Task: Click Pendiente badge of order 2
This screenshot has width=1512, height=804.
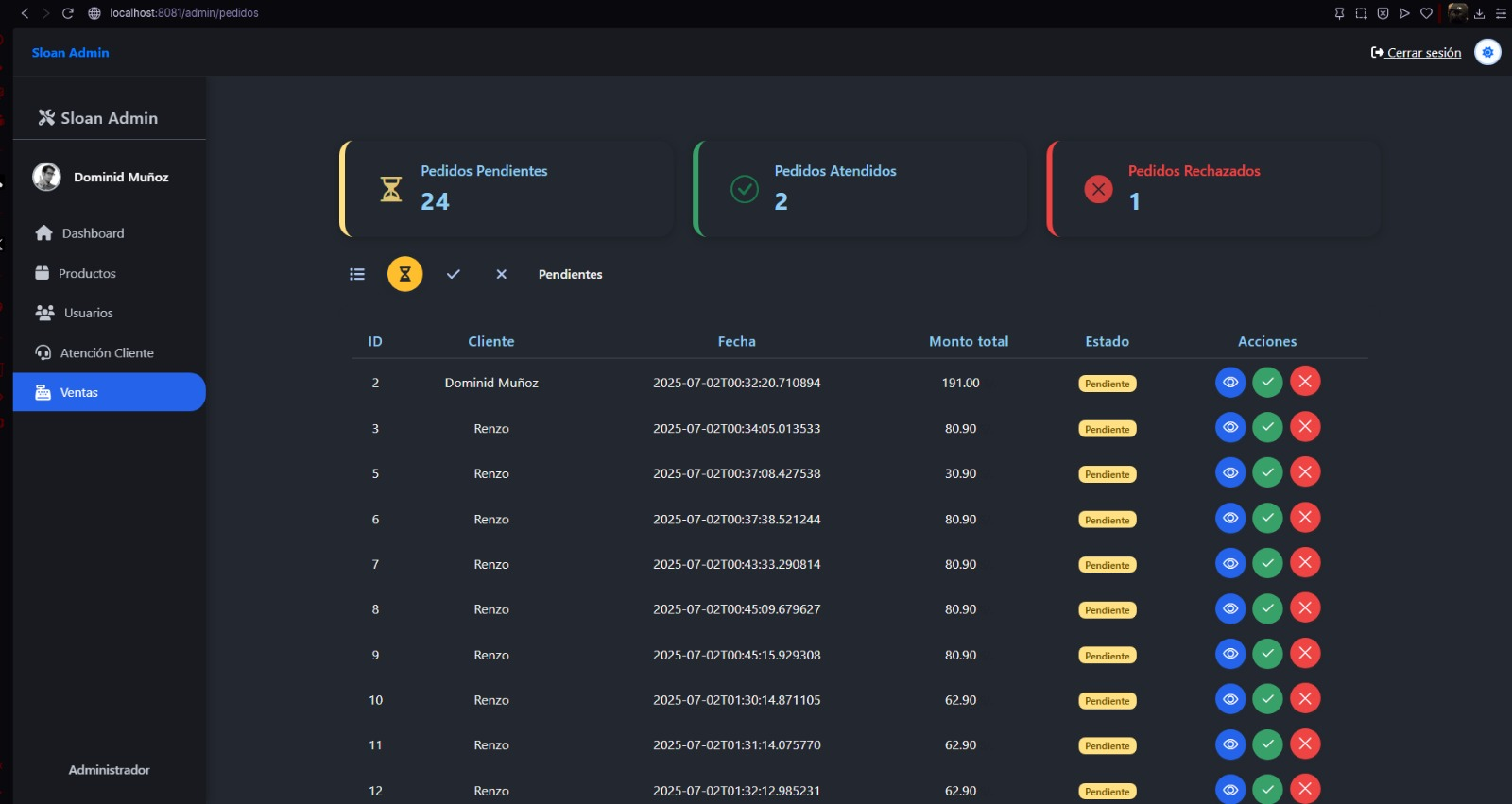Action: pos(1108,384)
